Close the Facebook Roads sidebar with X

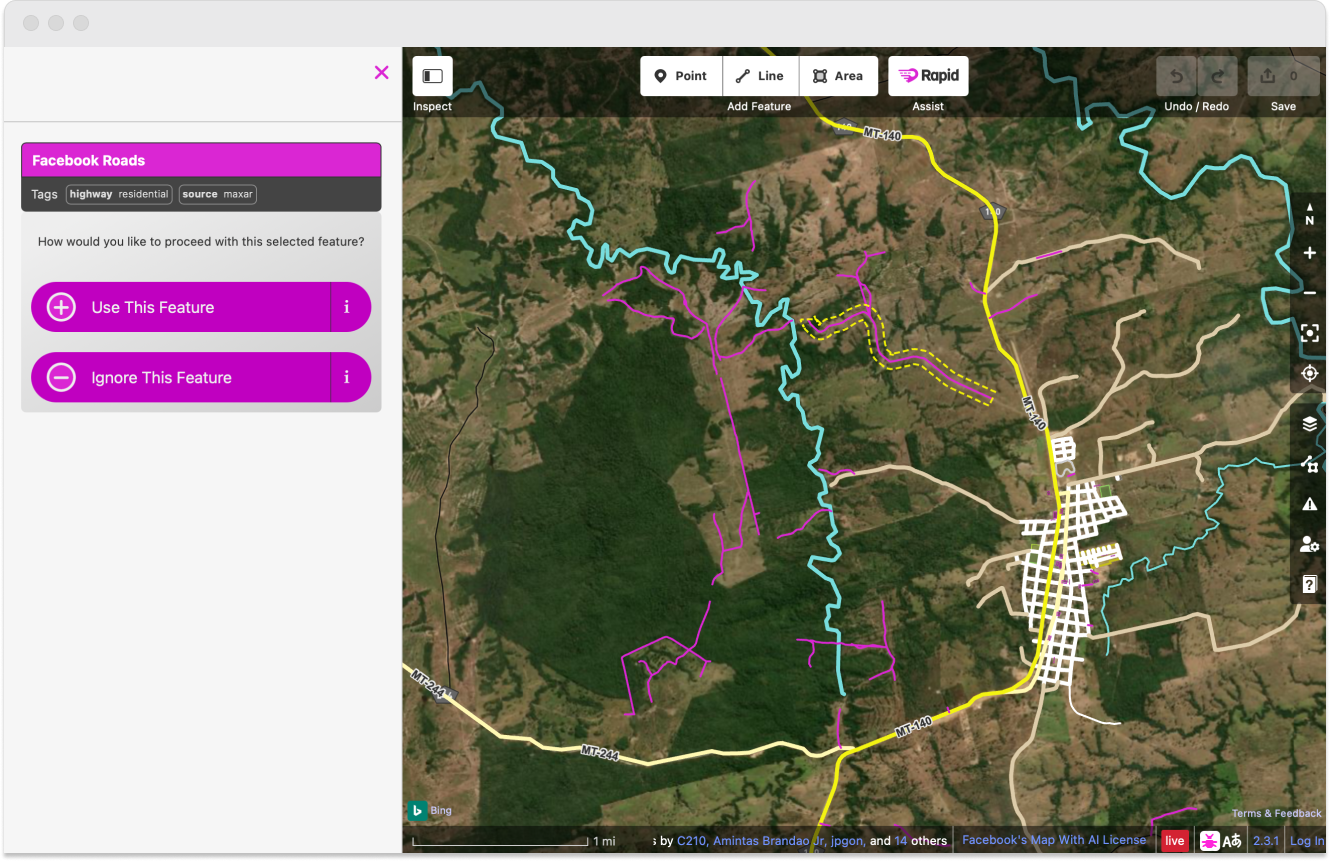(x=381, y=72)
